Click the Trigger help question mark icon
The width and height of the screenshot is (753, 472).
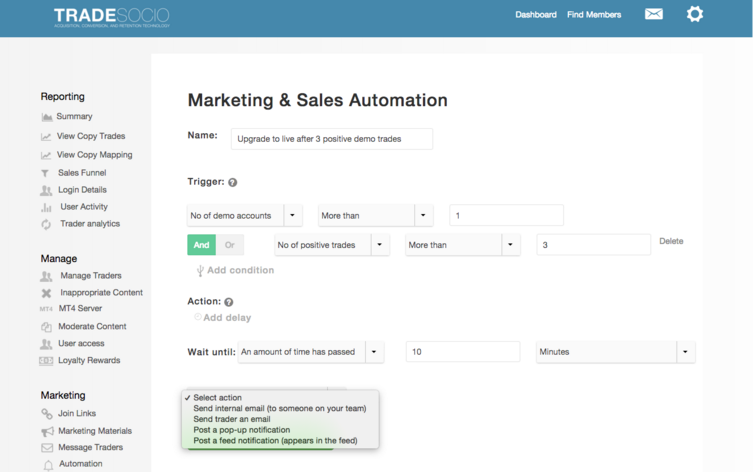[233, 183]
